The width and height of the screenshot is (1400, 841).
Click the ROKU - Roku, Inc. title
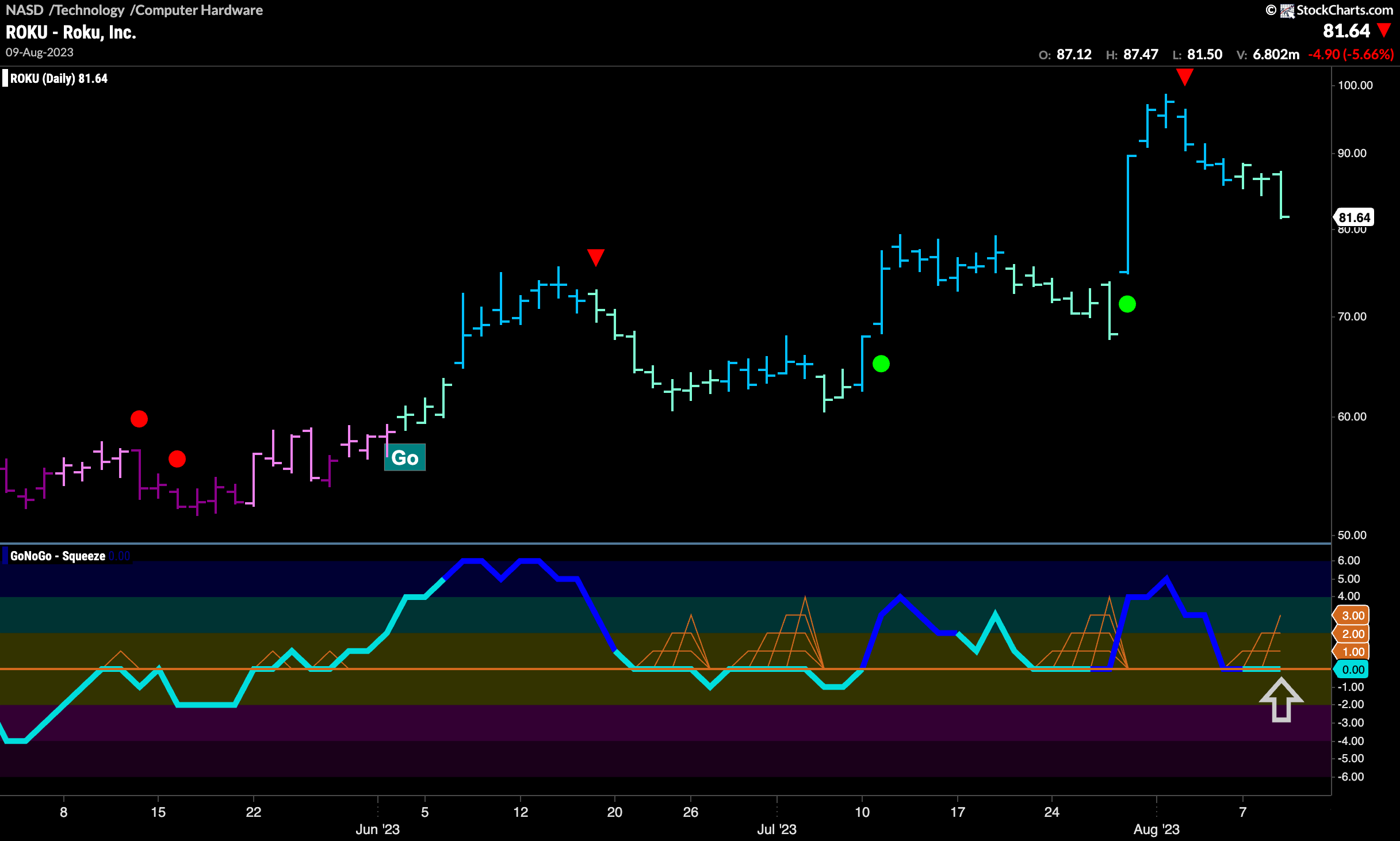pos(71,32)
